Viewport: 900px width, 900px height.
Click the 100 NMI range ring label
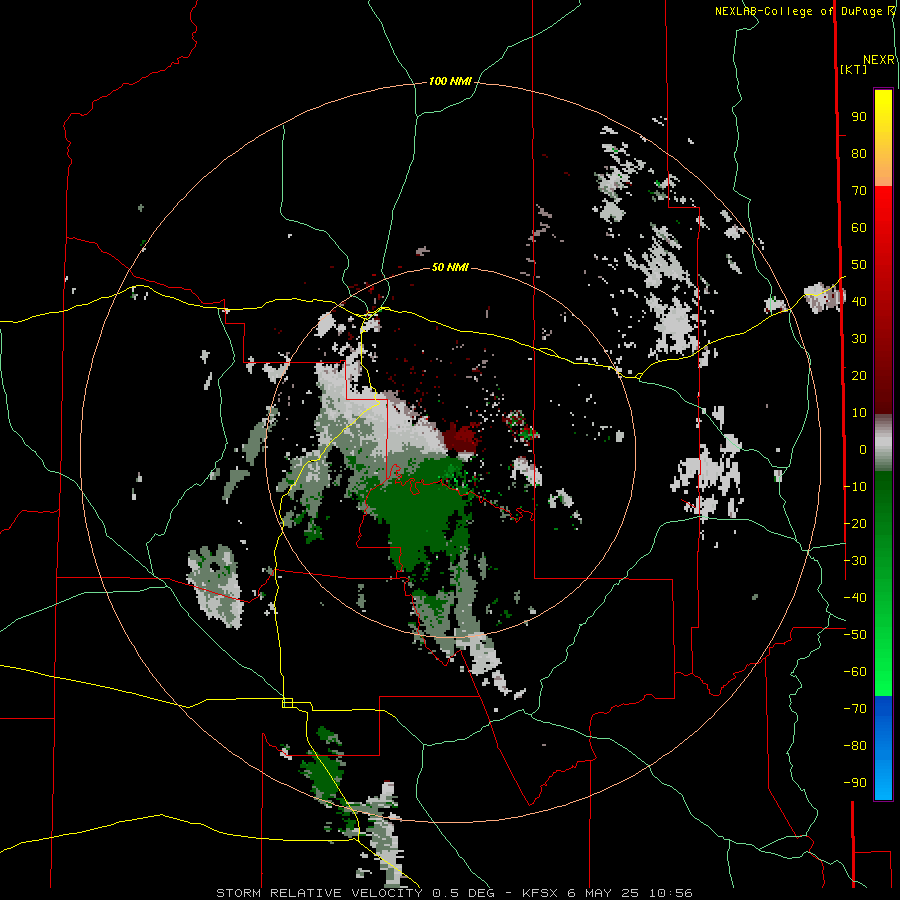450,82
